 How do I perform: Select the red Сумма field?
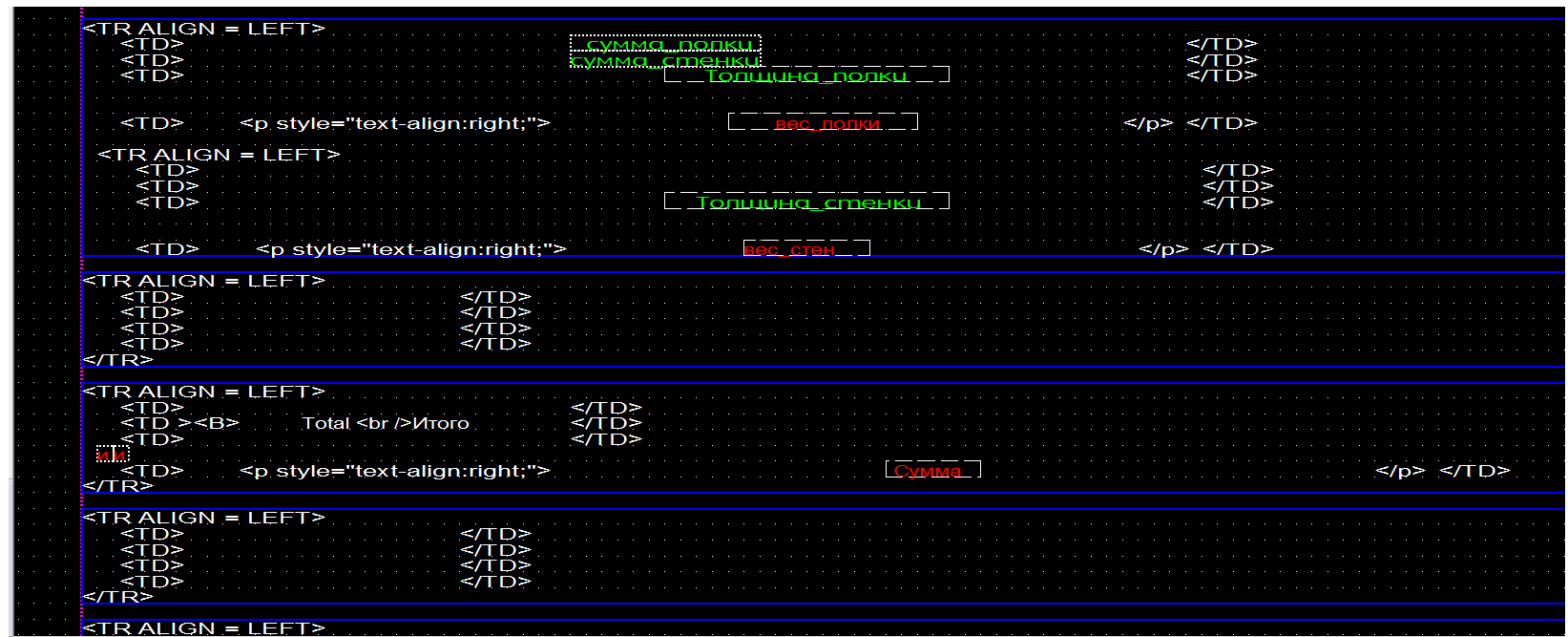(x=932, y=471)
